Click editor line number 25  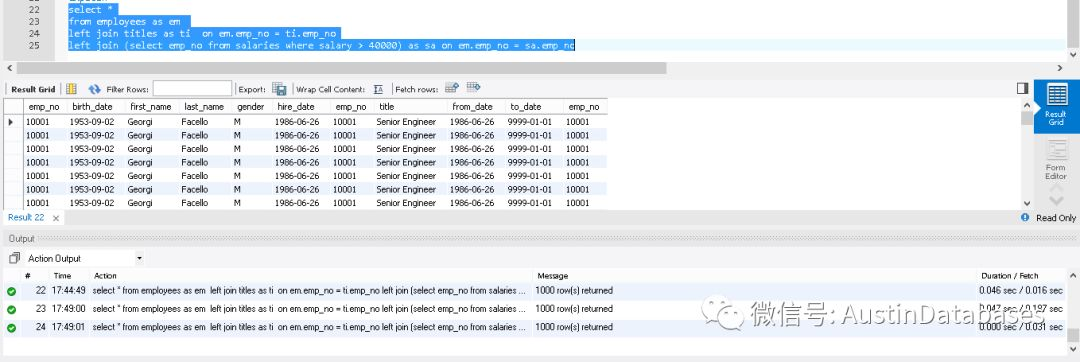34,45
